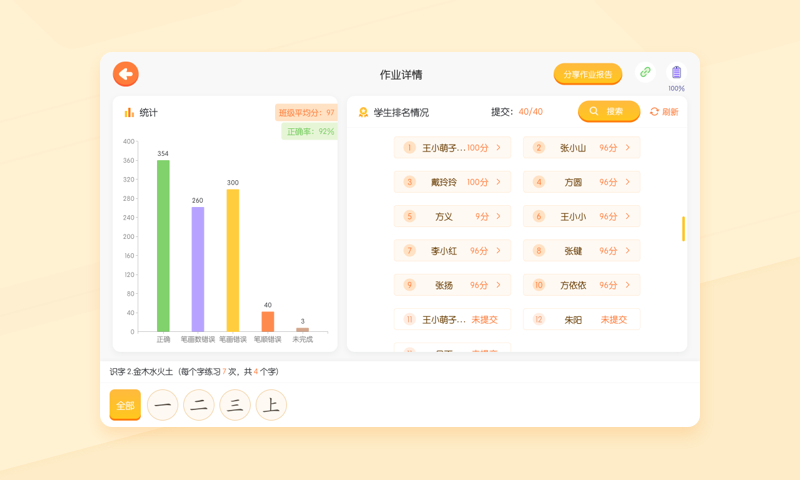This screenshot has height=480, width=800.
Task: Select the character 二 filter
Action: click(x=199, y=405)
